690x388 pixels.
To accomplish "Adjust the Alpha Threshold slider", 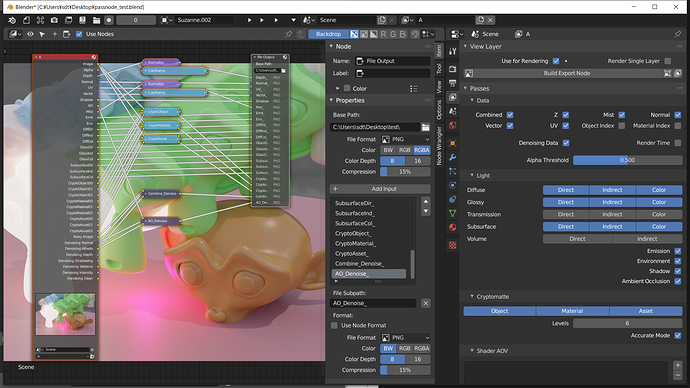I will (x=628, y=160).
